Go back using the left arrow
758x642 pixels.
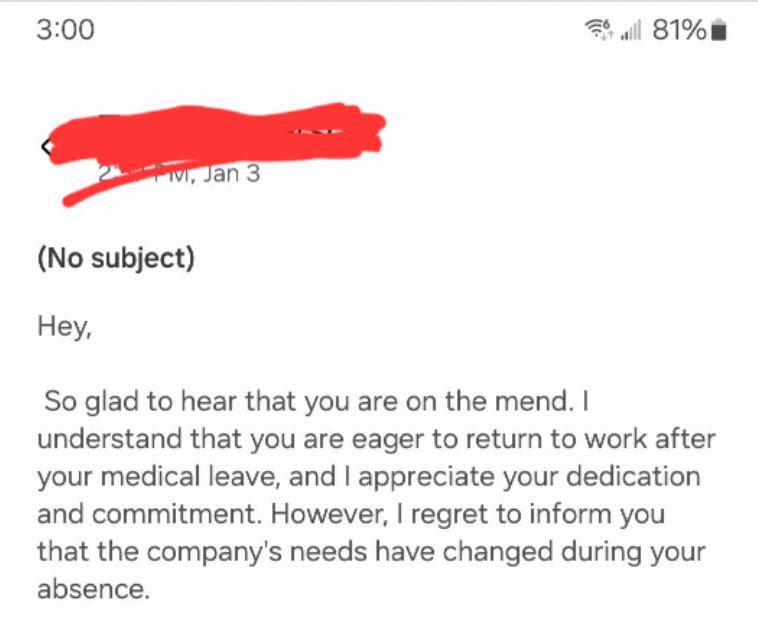click(x=45, y=147)
